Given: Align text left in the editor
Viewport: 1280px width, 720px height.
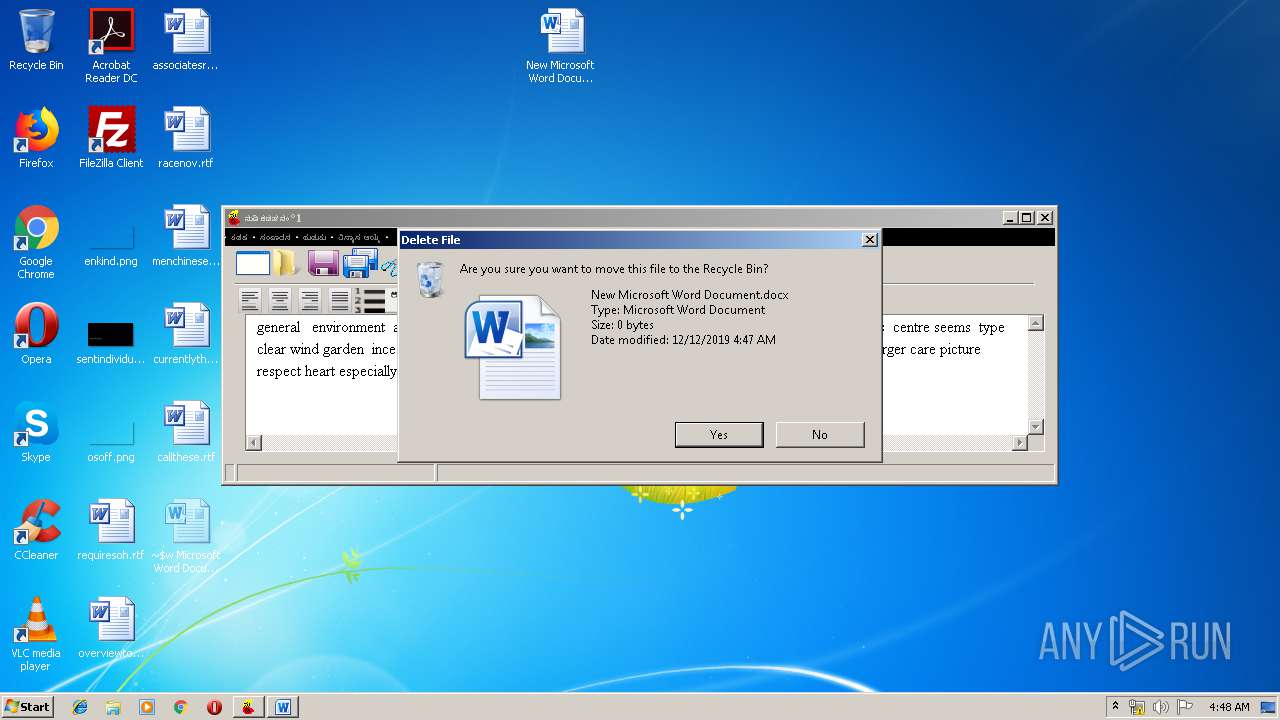Looking at the screenshot, I should 251,299.
